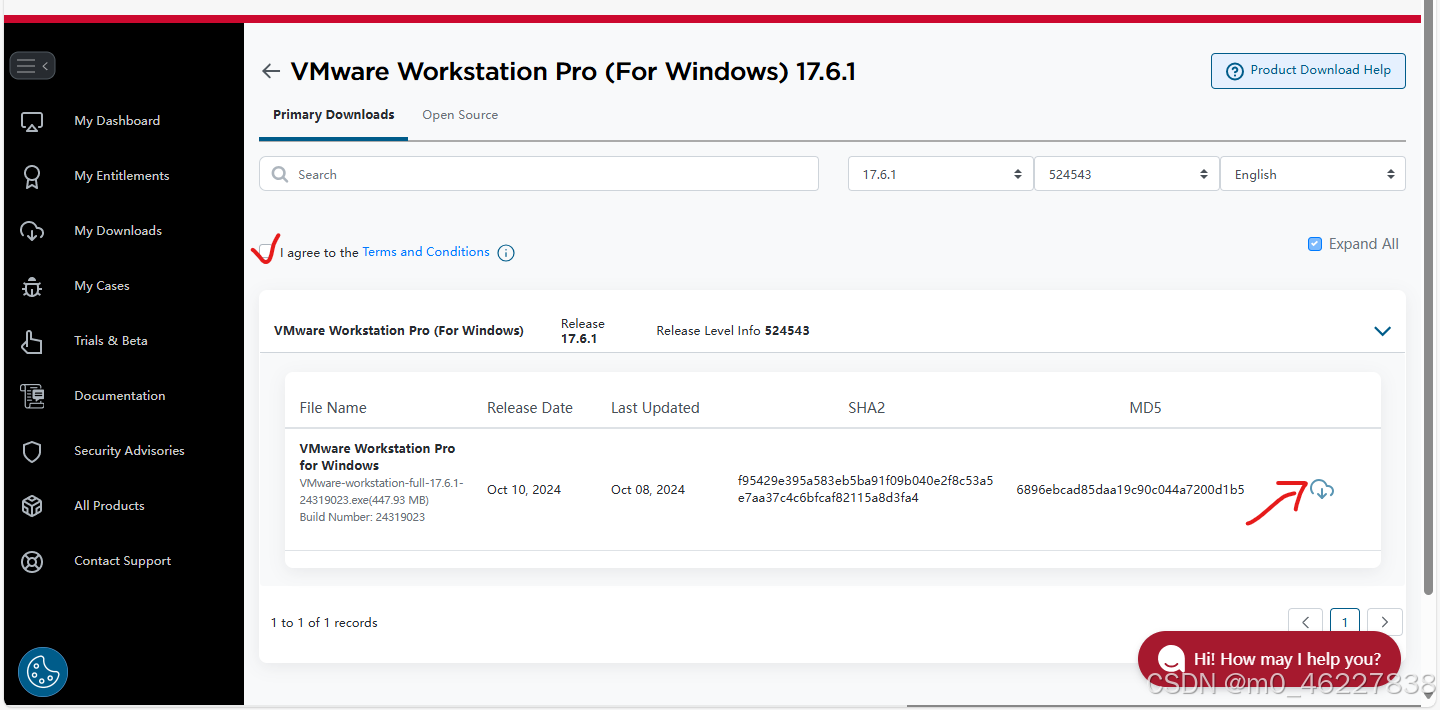The image size is (1440, 710).
Task: Select page 1 in pagination
Action: [1345, 622]
